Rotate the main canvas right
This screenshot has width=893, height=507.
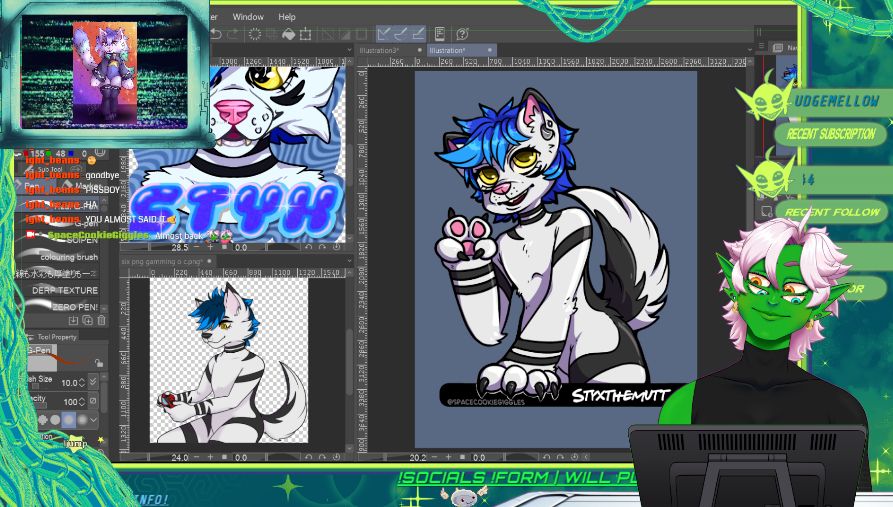point(560,457)
